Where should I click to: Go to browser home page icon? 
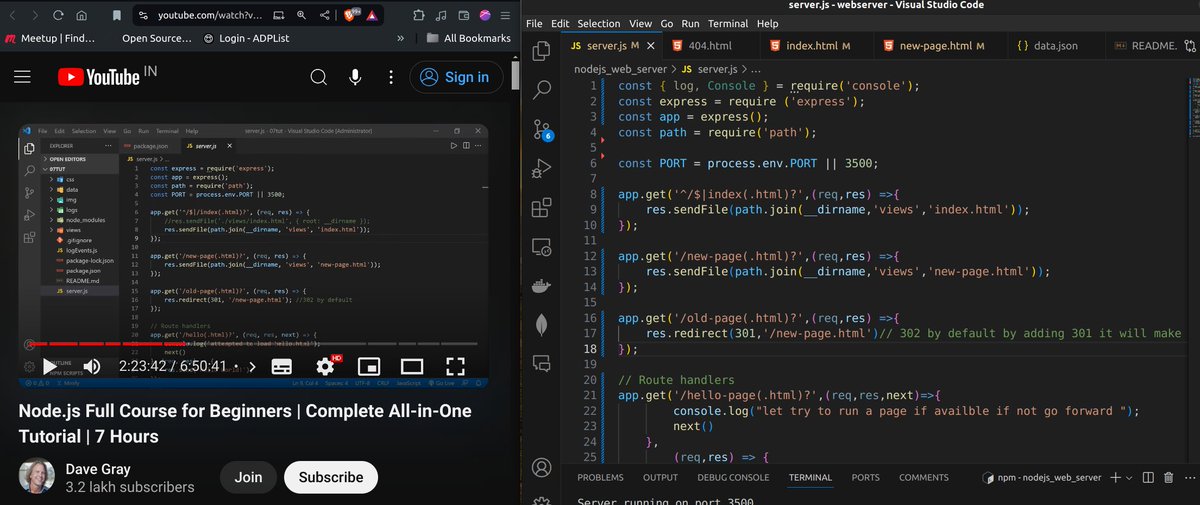[x=82, y=15]
